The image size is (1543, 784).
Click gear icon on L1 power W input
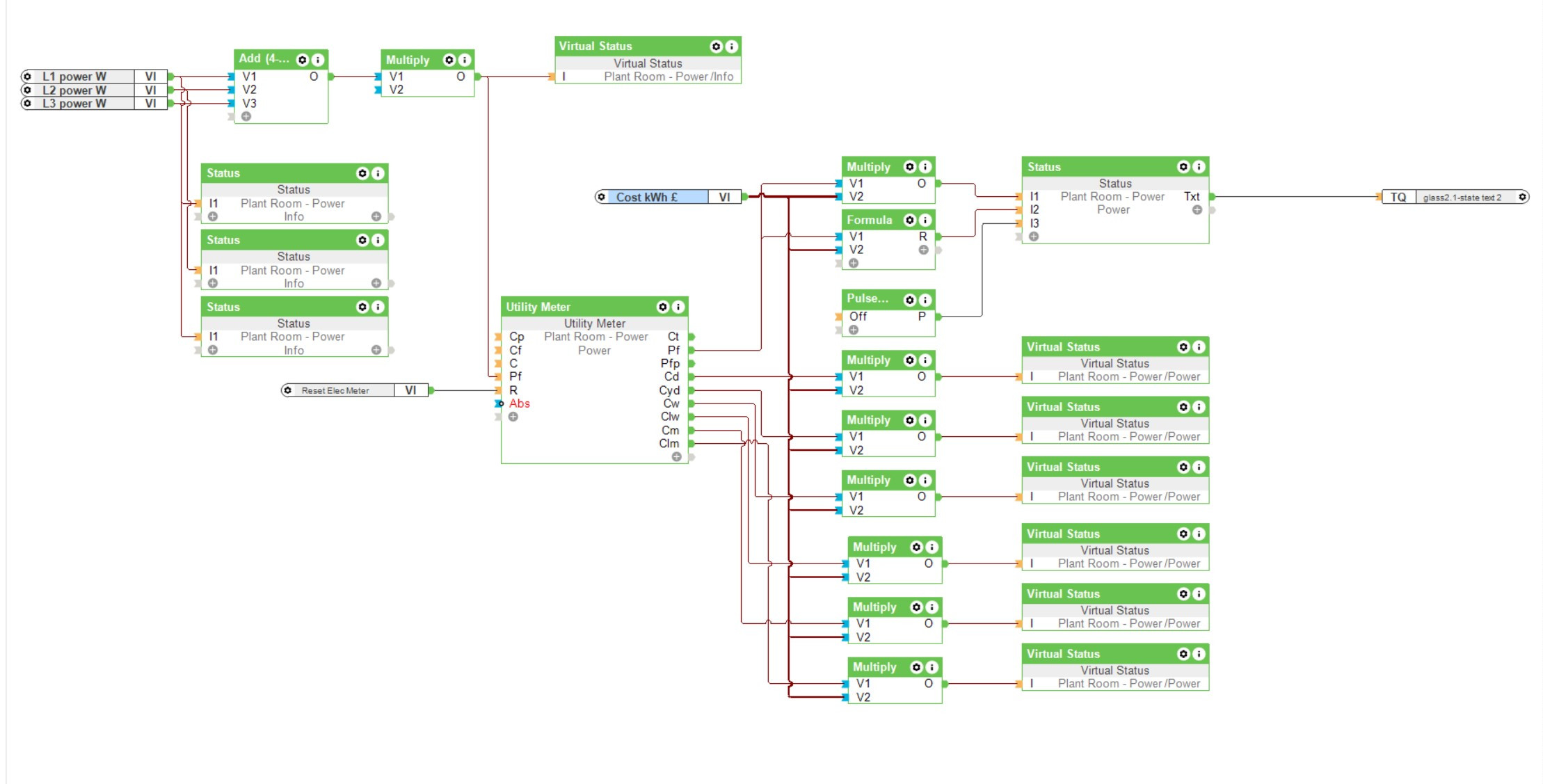tap(28, 77)
